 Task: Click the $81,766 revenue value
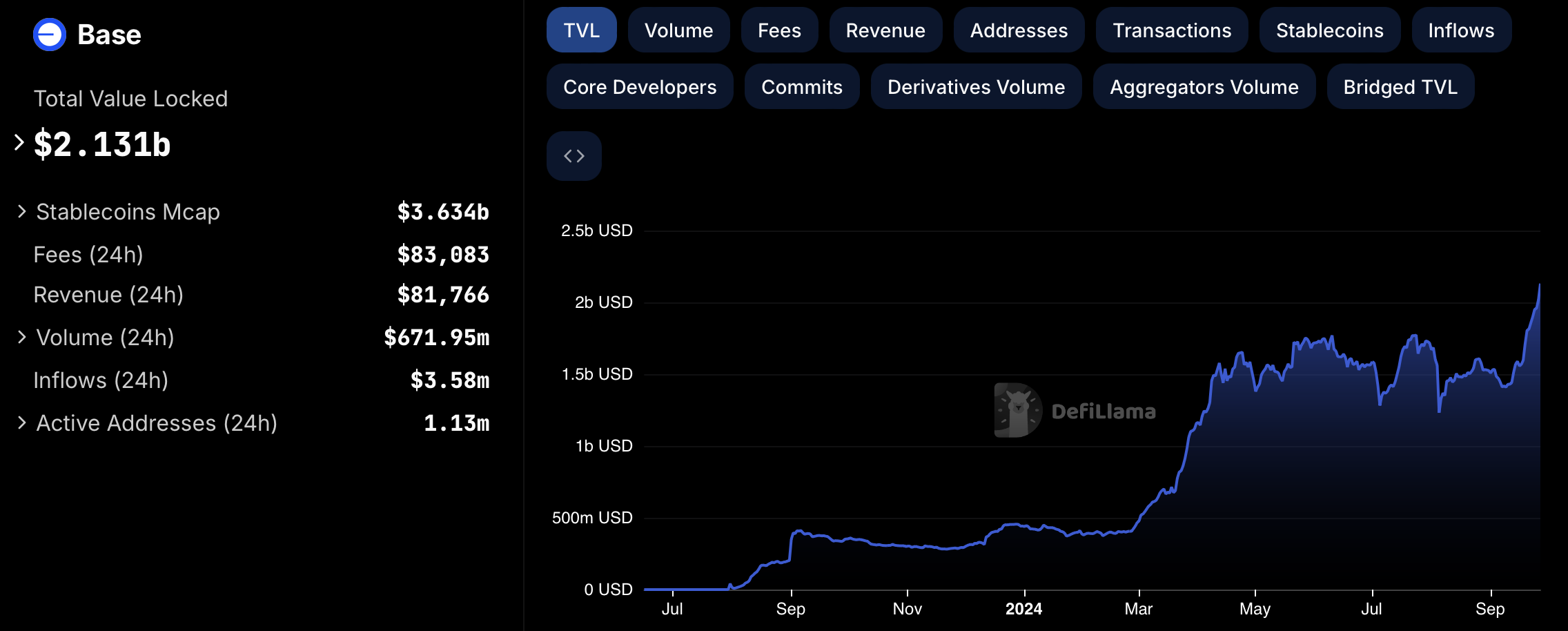443,295
